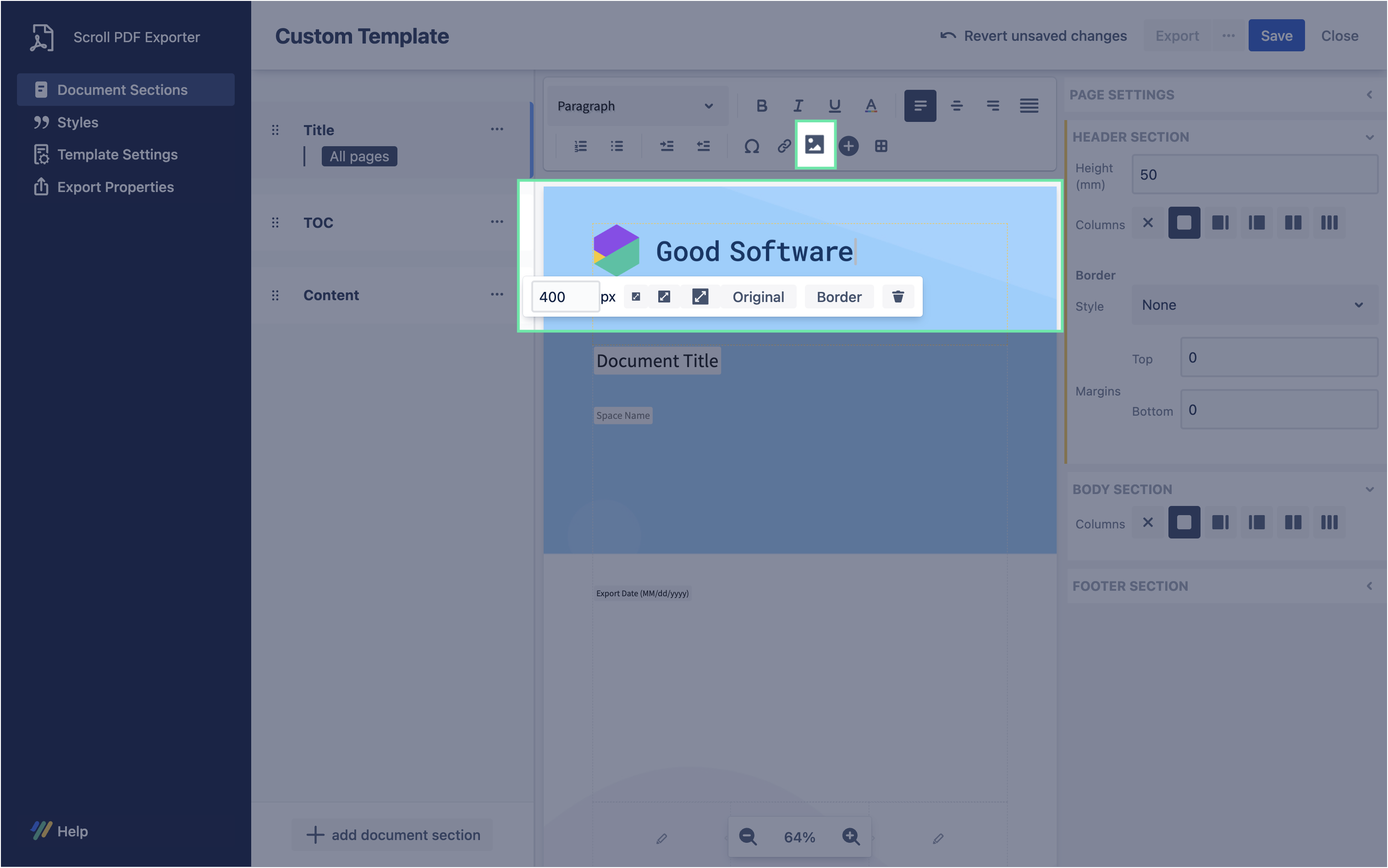Open the text color picker
The image size is (1388, 868).
pos(871,105)
